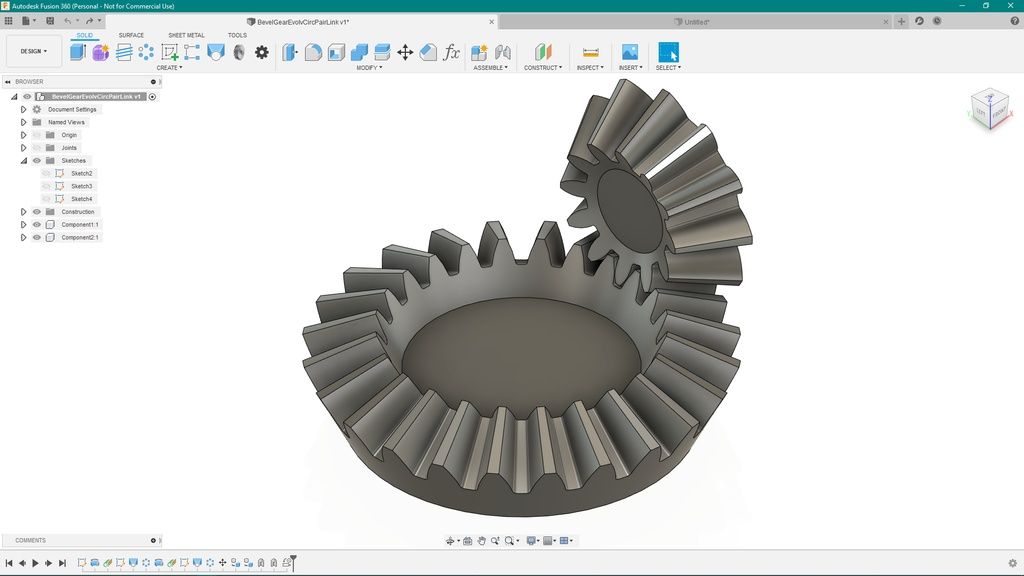Switch to the SHEET METAL tab
Image resolution: width=1024 pixels, height=576 pixels.
pos(186,35)
